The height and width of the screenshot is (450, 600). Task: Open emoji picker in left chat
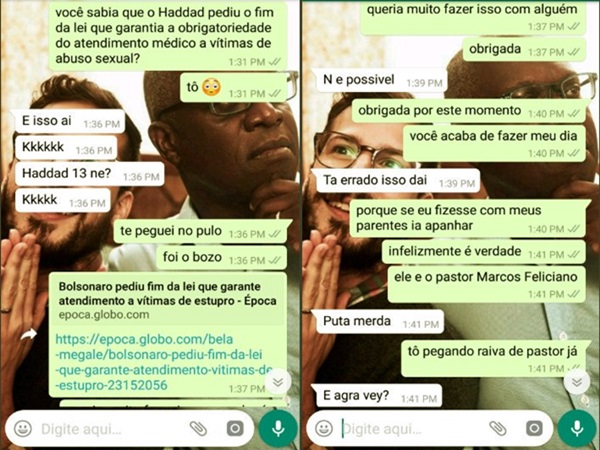pyautogui.click(x=23, y=429)
